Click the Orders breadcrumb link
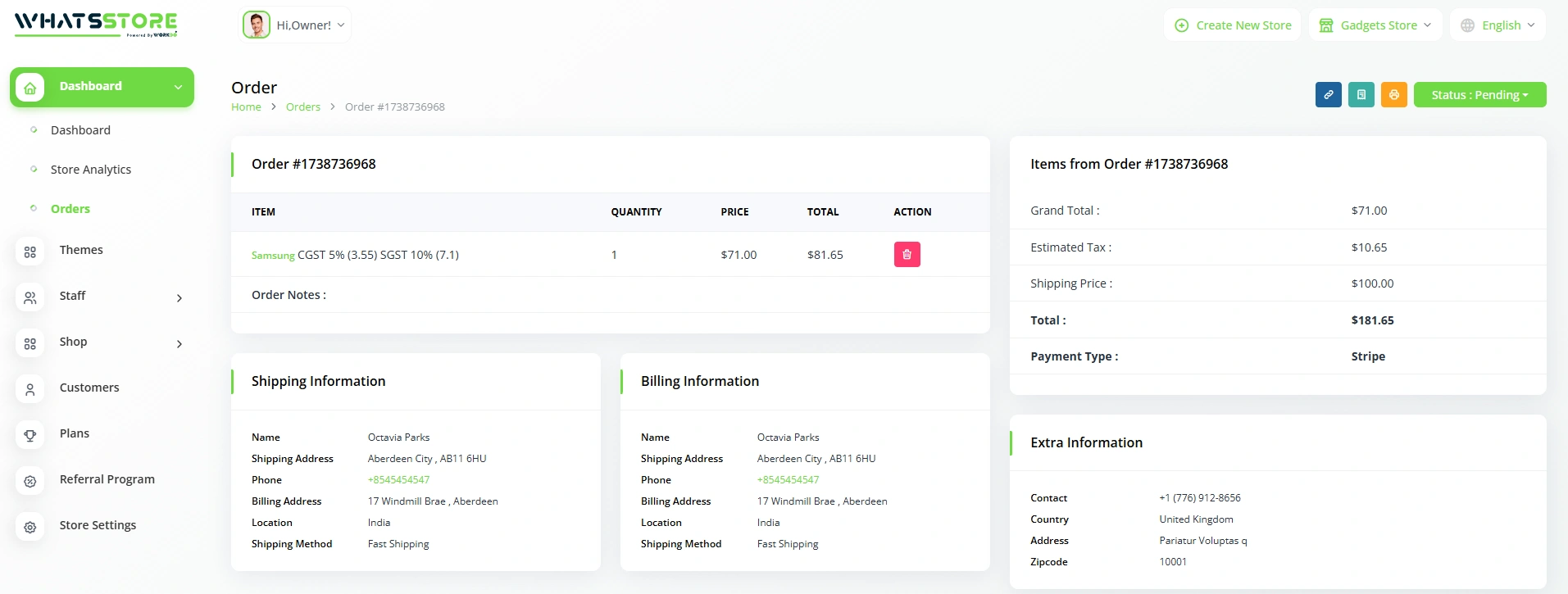 point(302,107)
